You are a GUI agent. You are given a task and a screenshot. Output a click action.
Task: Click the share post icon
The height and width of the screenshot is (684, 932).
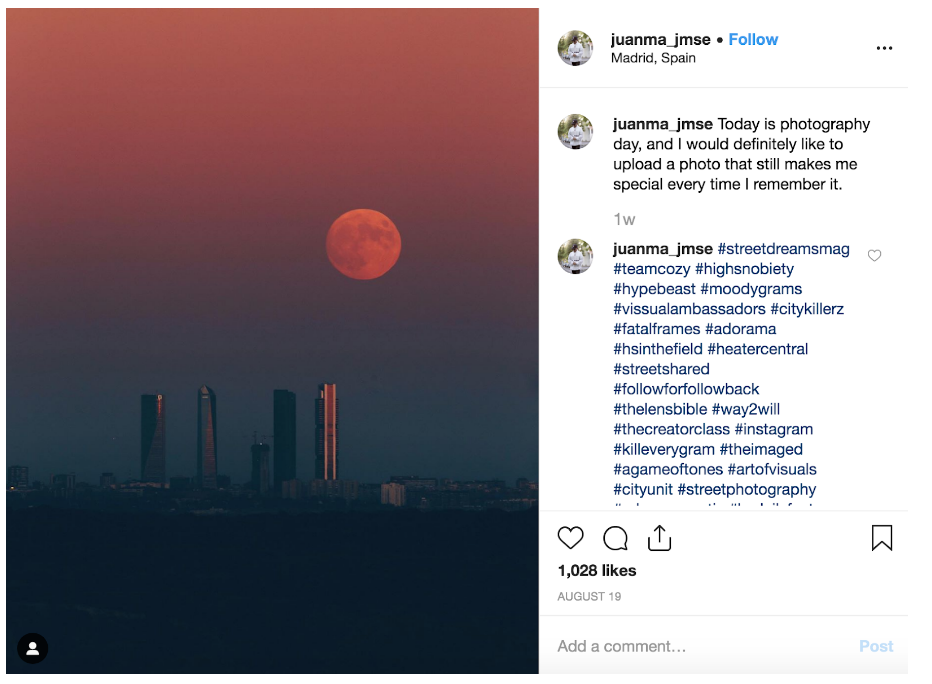coord(659,538)
